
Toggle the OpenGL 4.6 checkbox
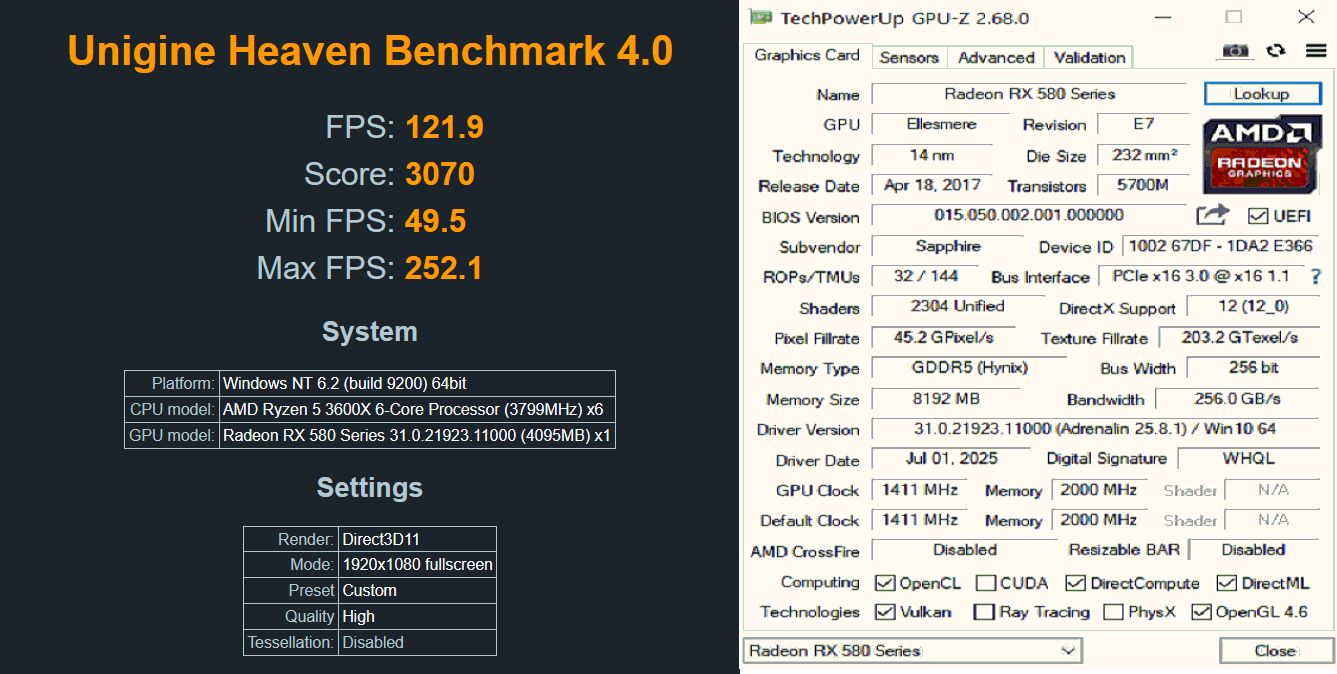1201,612
